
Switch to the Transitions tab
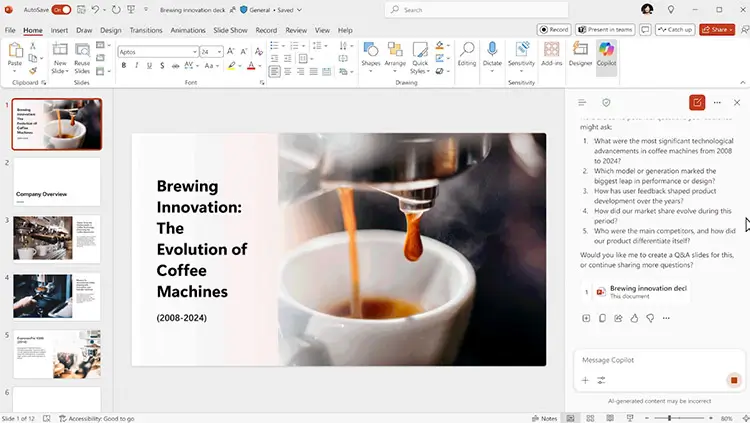146,30
